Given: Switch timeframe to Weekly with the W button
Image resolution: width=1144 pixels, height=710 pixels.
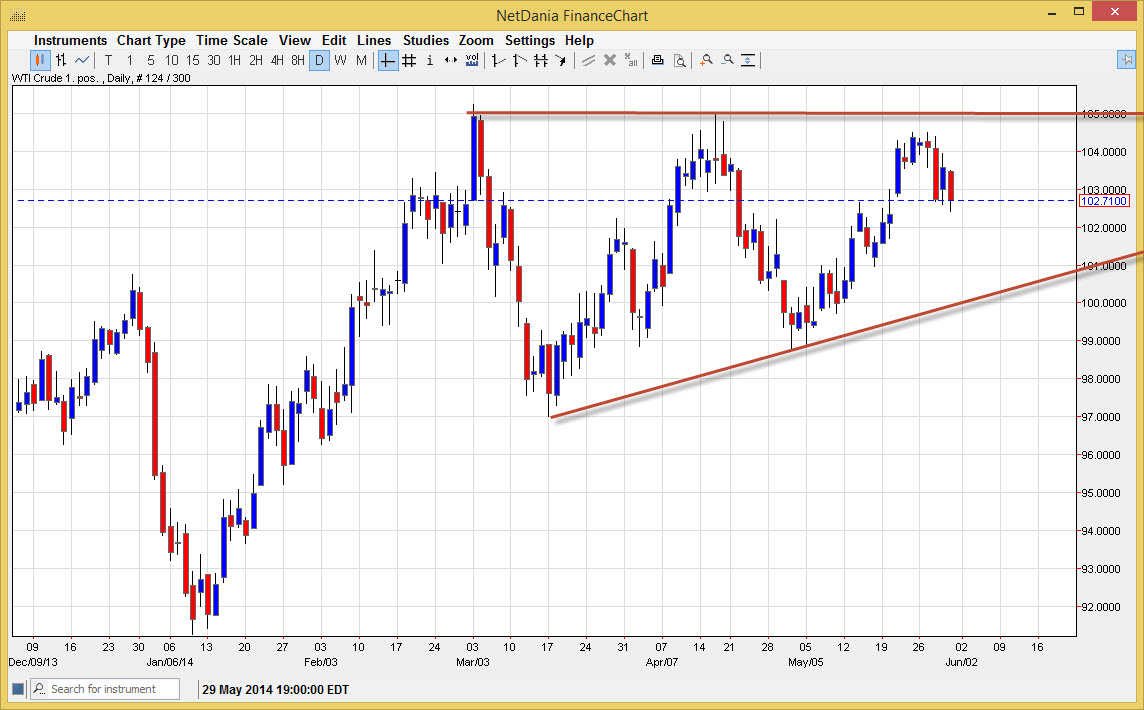Looking at the screenshot, I should (x=340, y=60).
